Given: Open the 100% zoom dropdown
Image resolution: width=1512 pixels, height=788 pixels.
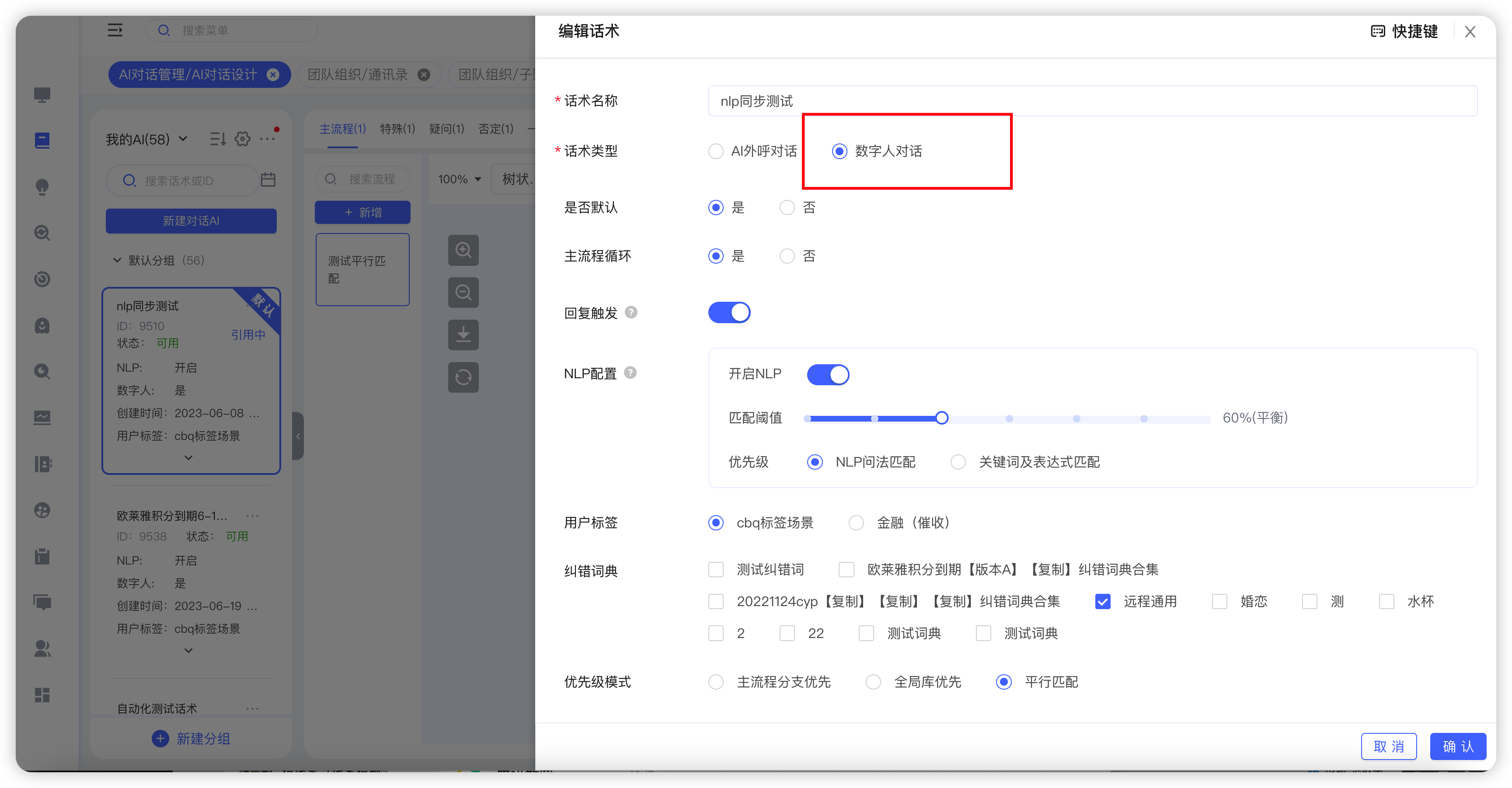Looking at the screenshot, I should tap(459, 179).
